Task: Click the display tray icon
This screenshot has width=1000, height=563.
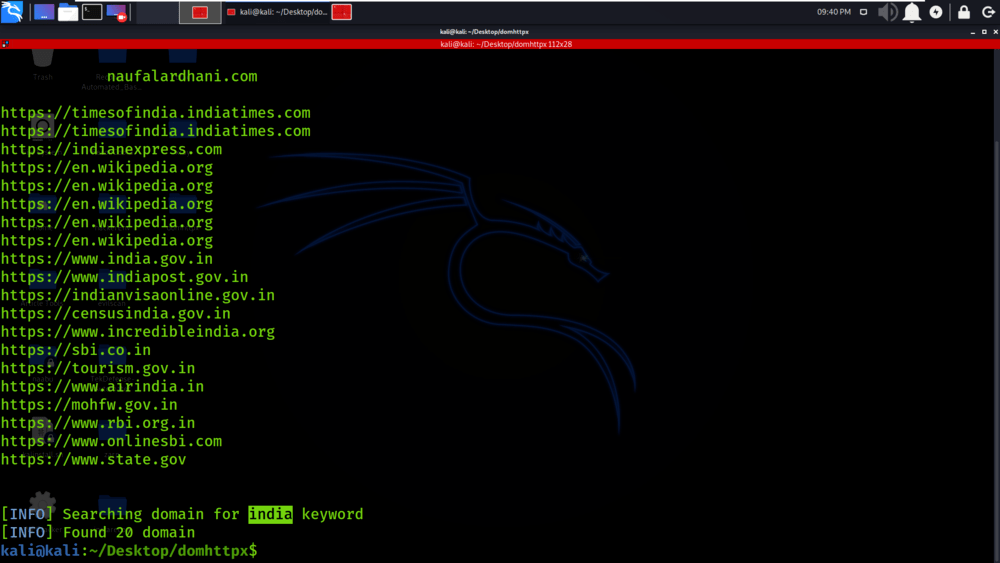Action: [x=864, y=12]
